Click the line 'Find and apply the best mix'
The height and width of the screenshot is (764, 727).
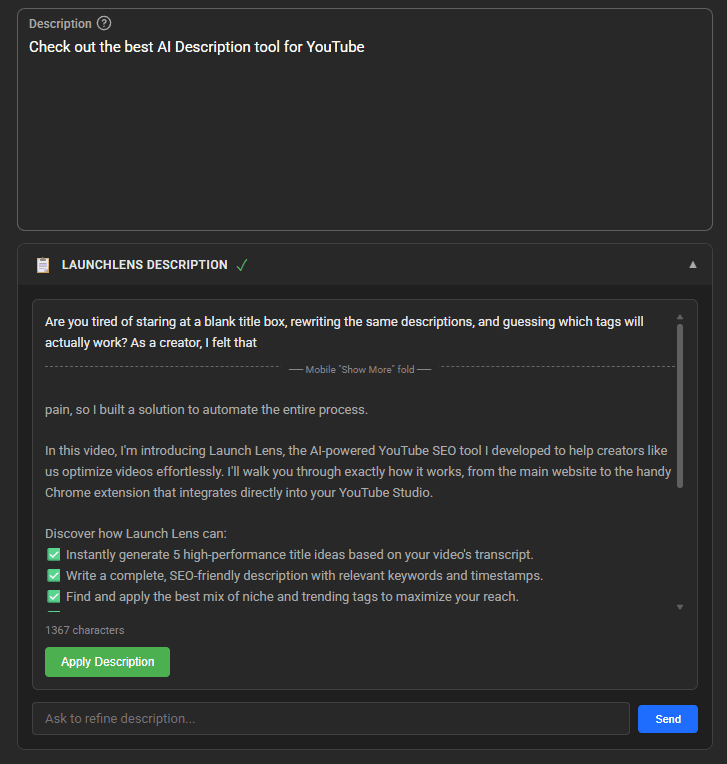pyautogui.click(x=292, y=596)
